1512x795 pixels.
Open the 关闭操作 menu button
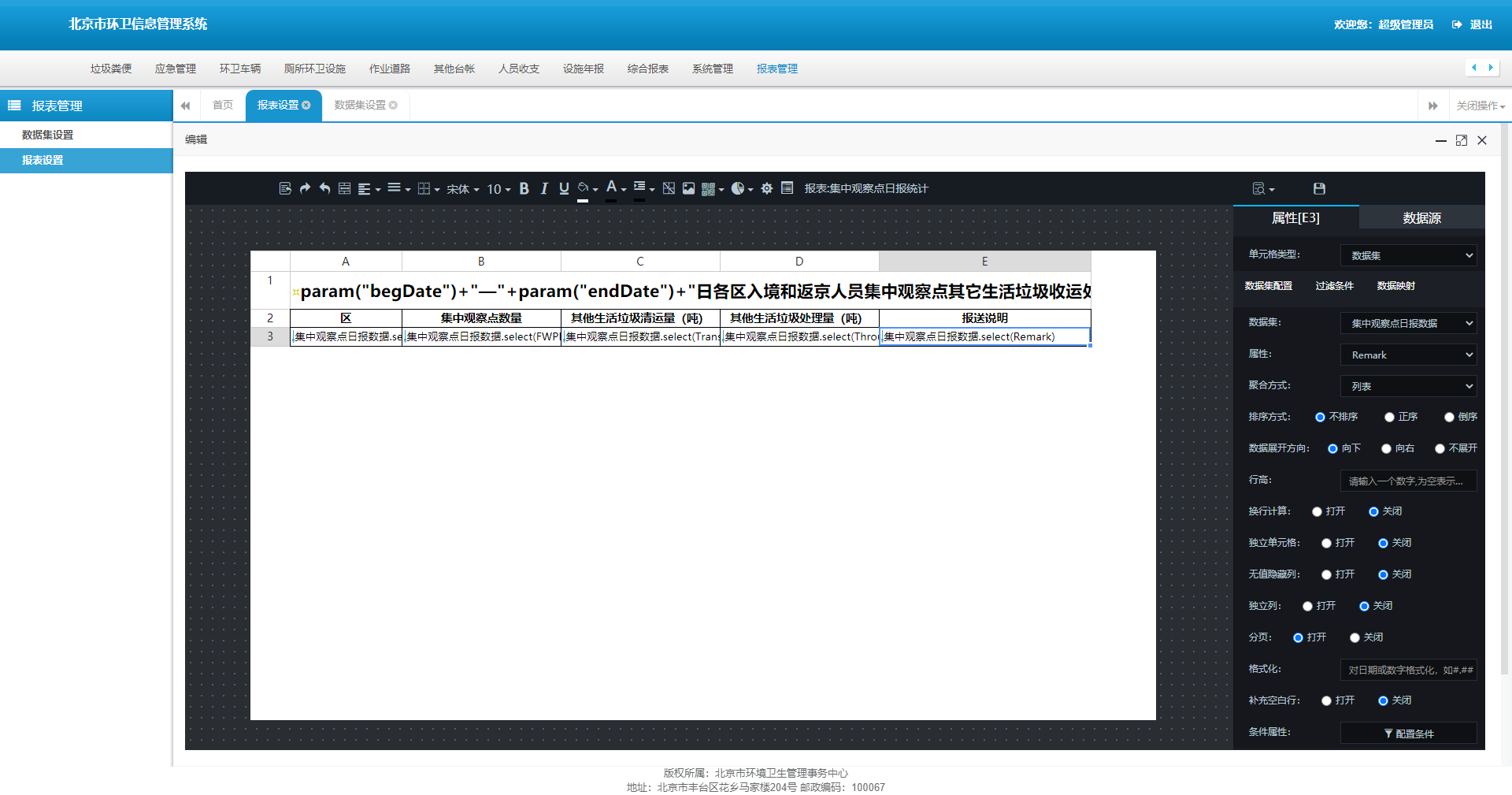point(1480,106)
